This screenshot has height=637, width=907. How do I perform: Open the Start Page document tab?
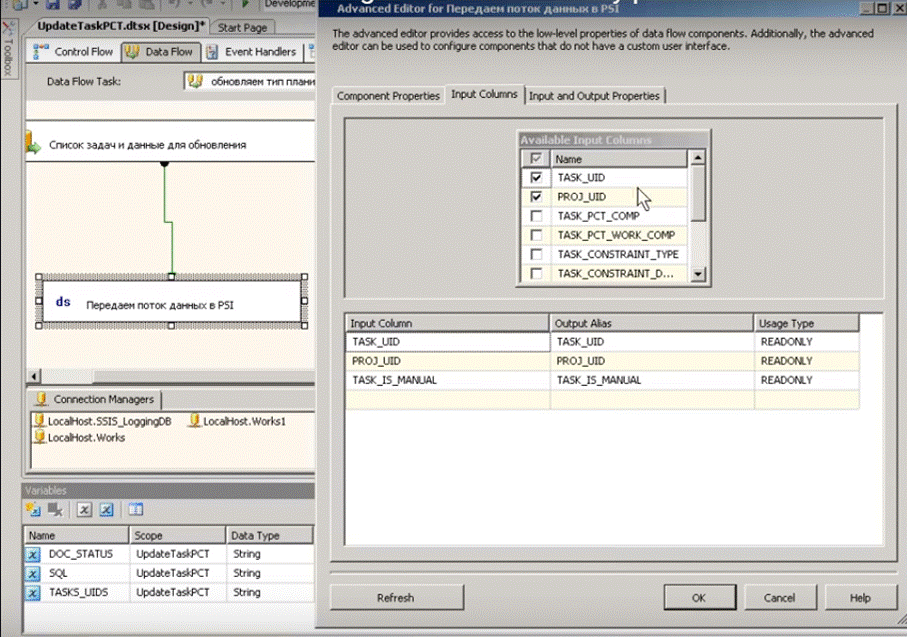242,27
